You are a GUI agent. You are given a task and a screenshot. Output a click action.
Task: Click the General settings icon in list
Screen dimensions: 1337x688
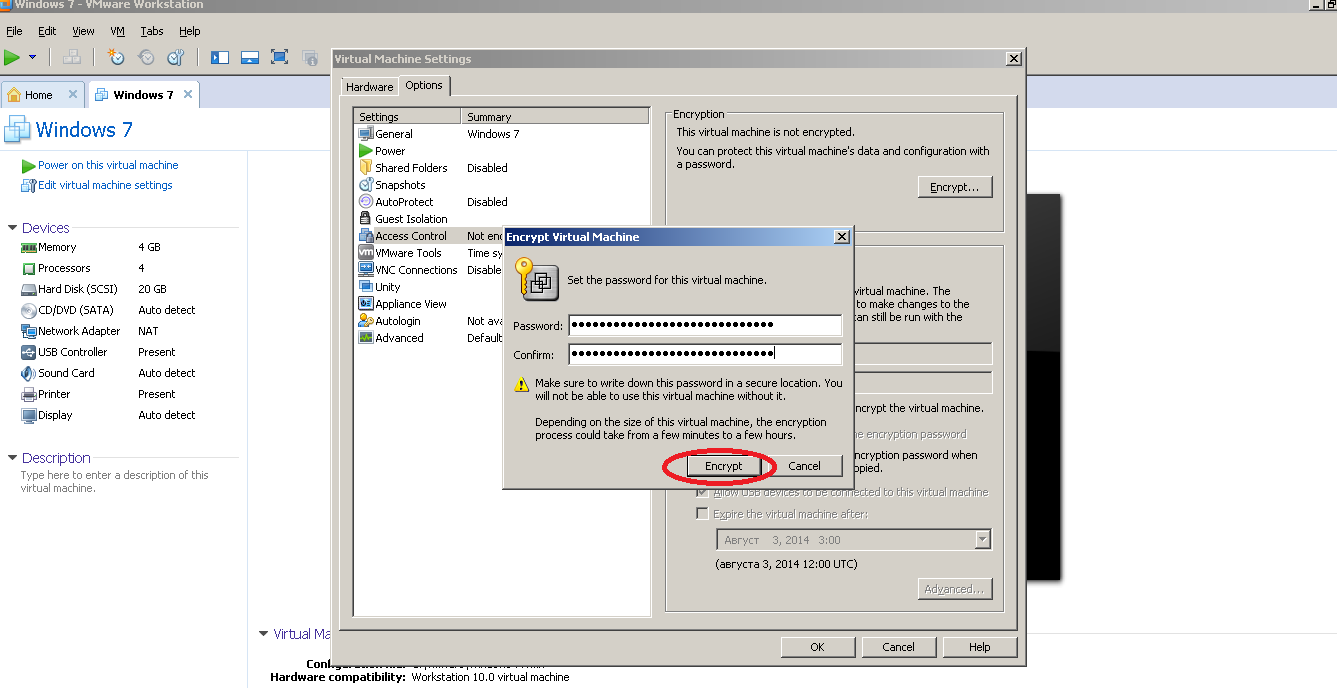pyautogui.click(x=365, y=134)
